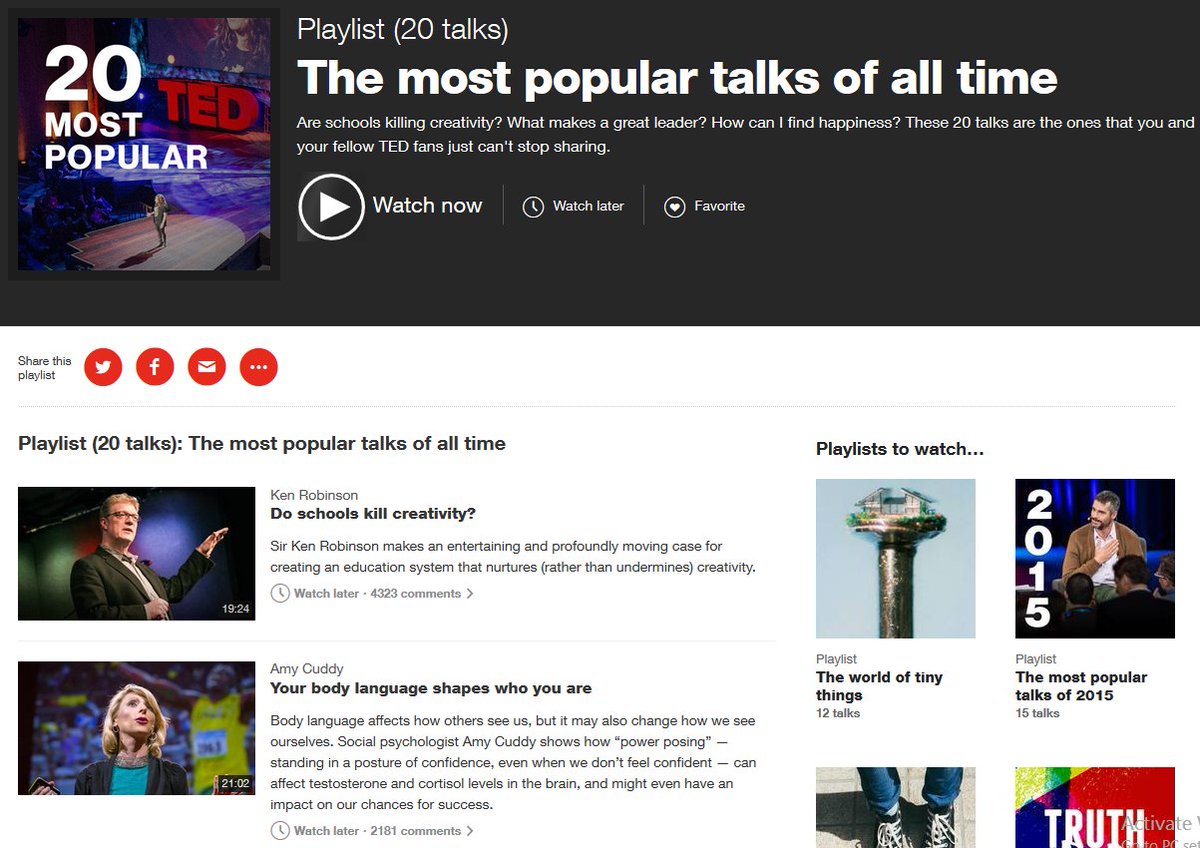
Task: Click the 21:02 duration badge
Action: coord(236,783)
